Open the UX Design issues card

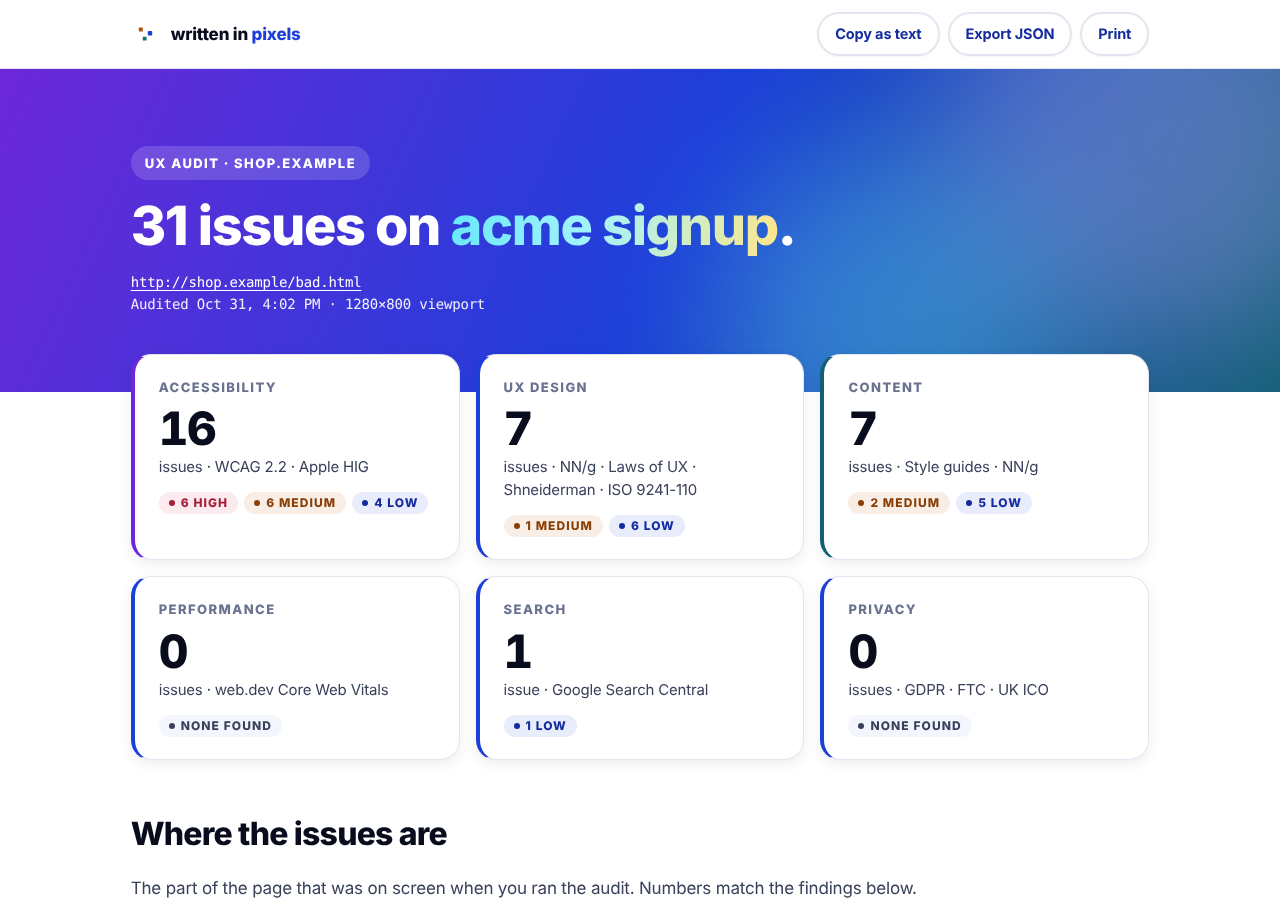[640, 457]
